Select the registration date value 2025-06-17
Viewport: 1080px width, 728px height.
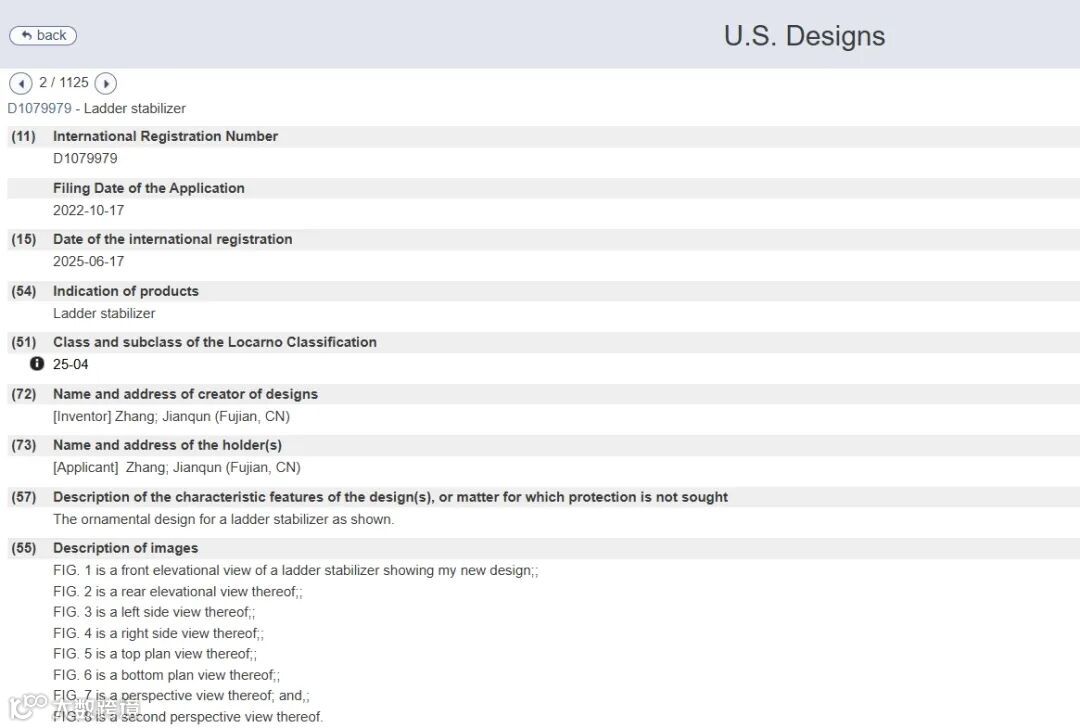point(88,261)
